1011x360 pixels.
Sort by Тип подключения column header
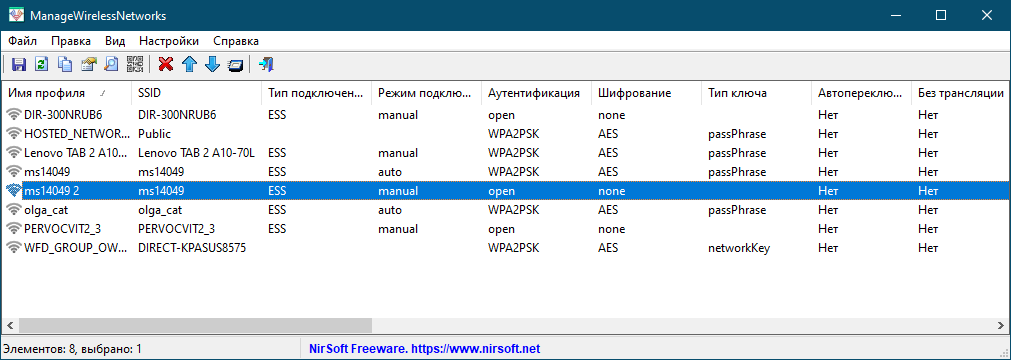317,94
